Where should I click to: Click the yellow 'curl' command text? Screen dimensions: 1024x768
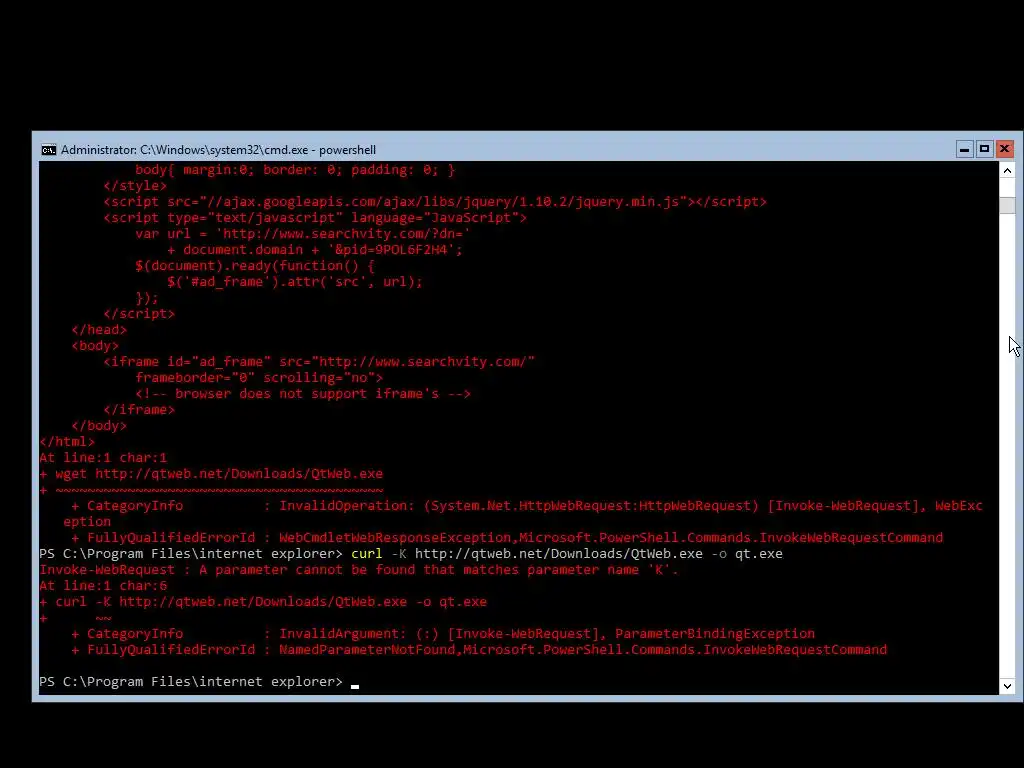[x=366, y=554]
